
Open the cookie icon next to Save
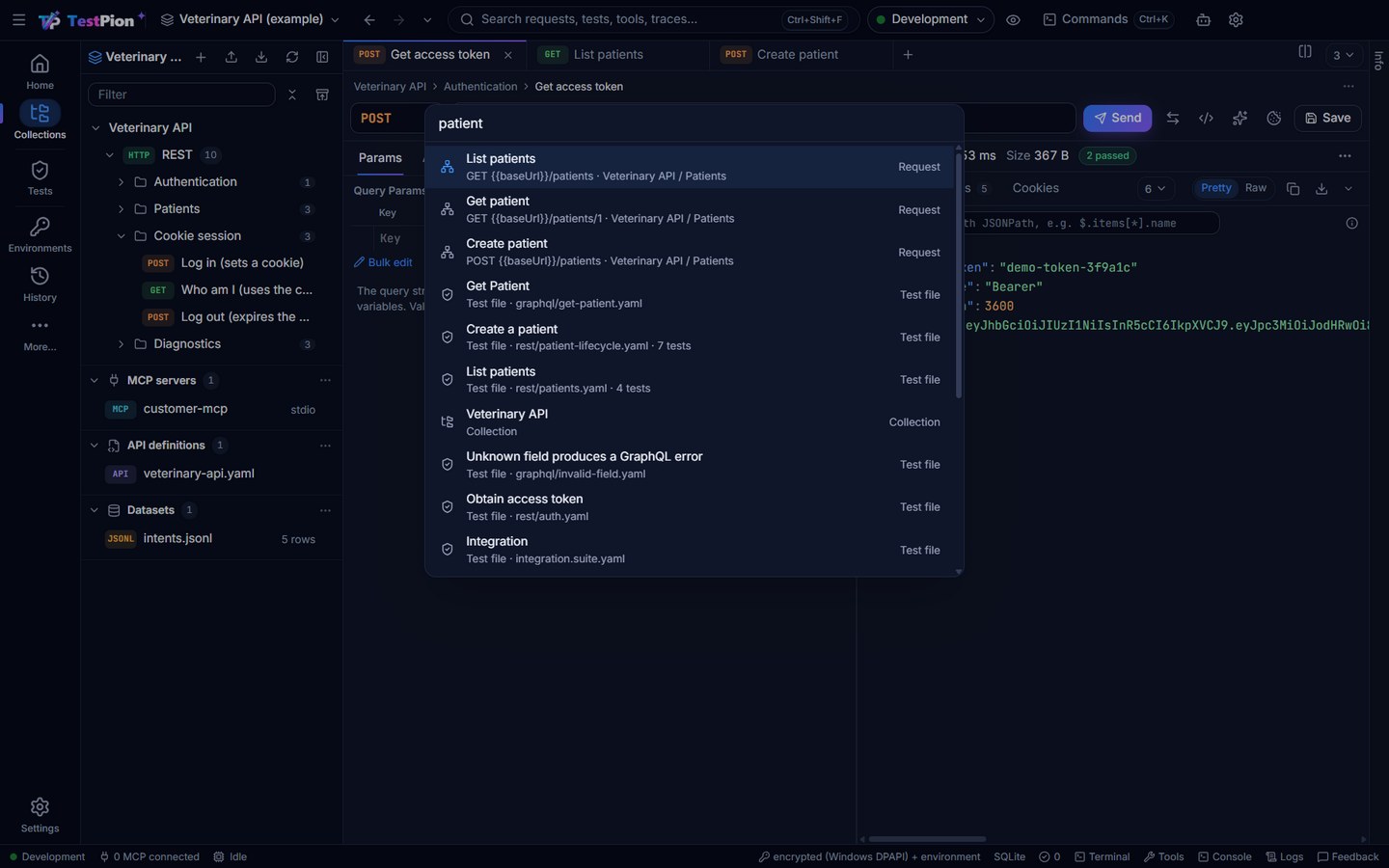[1273, 118]
